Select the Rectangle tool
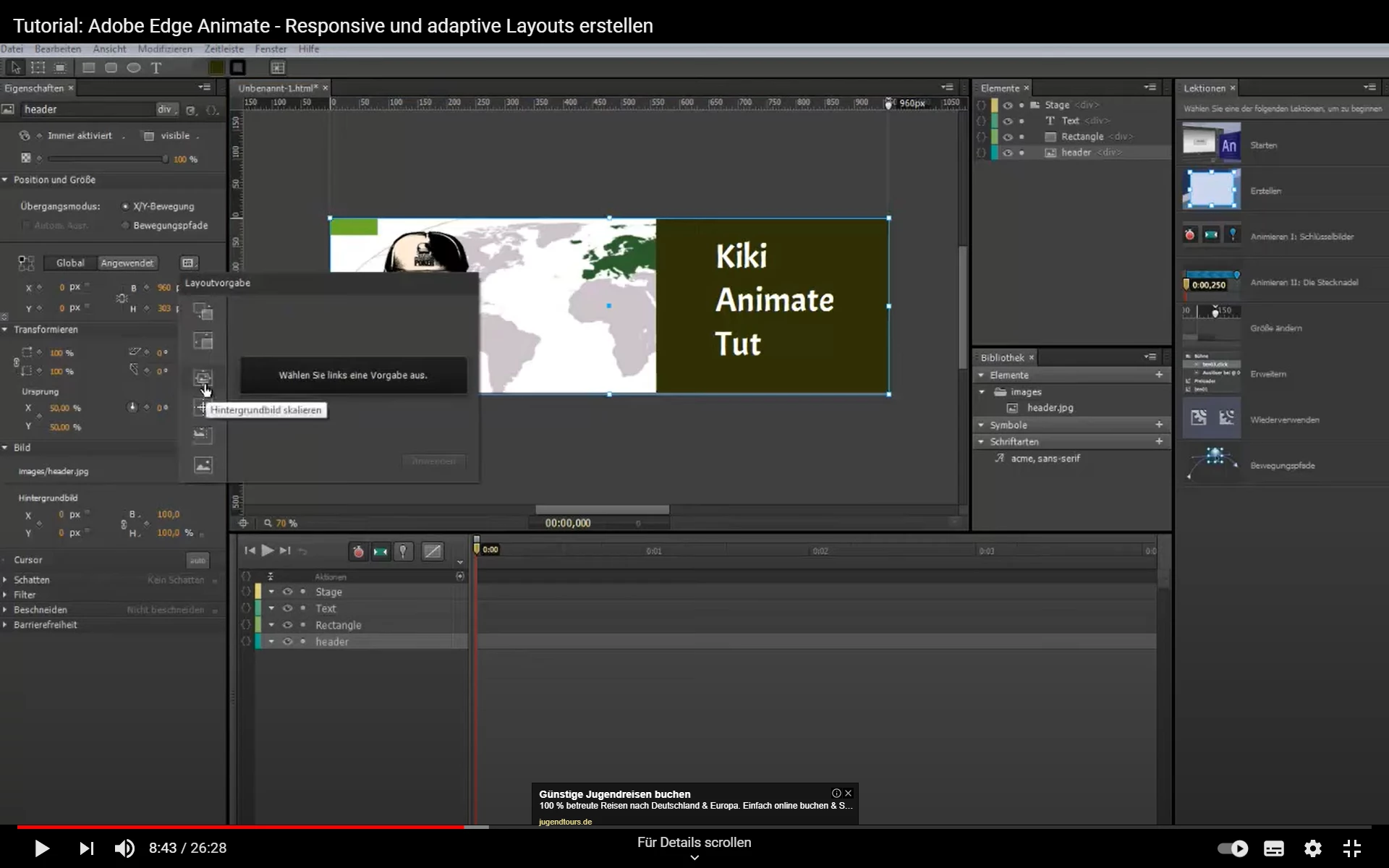Image resolution: width=1389 pixels, height=868 pixels. [x=88, y=67]
